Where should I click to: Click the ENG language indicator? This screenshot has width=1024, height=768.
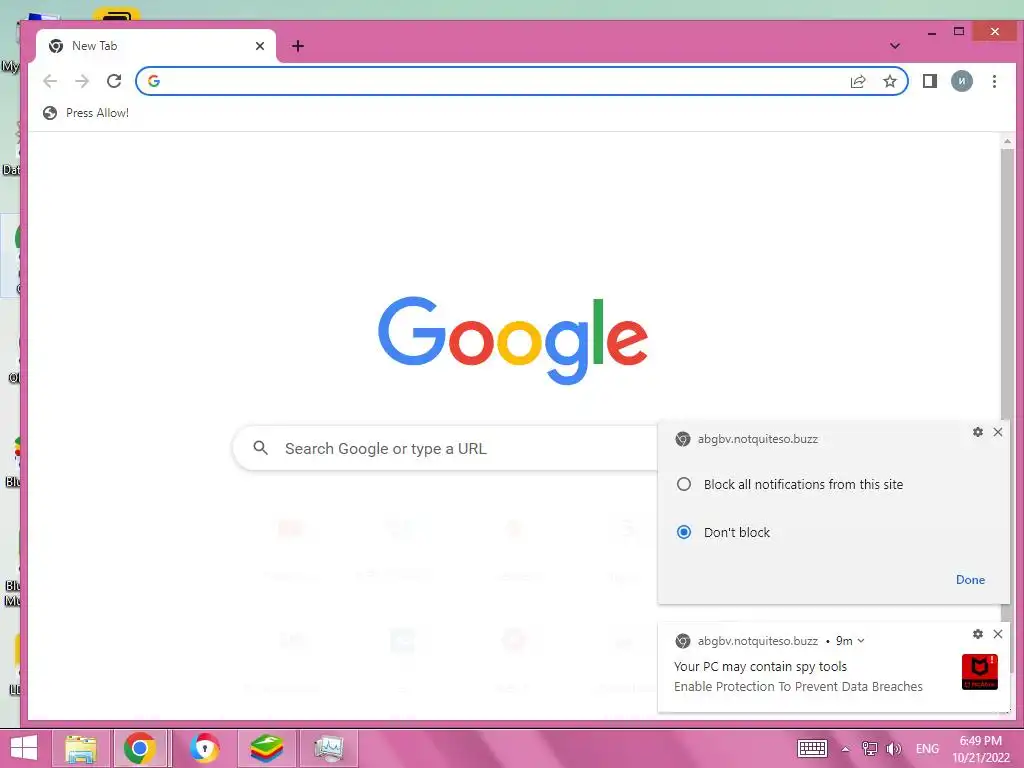(x=927, y=748)
